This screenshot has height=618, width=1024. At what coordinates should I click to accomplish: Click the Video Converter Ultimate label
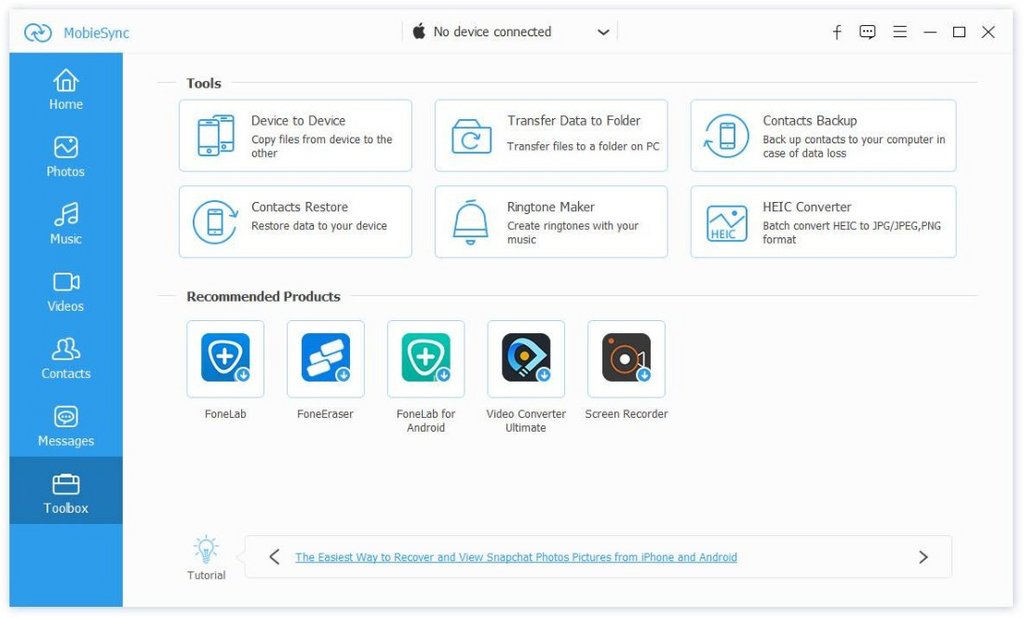click(526, 421)
